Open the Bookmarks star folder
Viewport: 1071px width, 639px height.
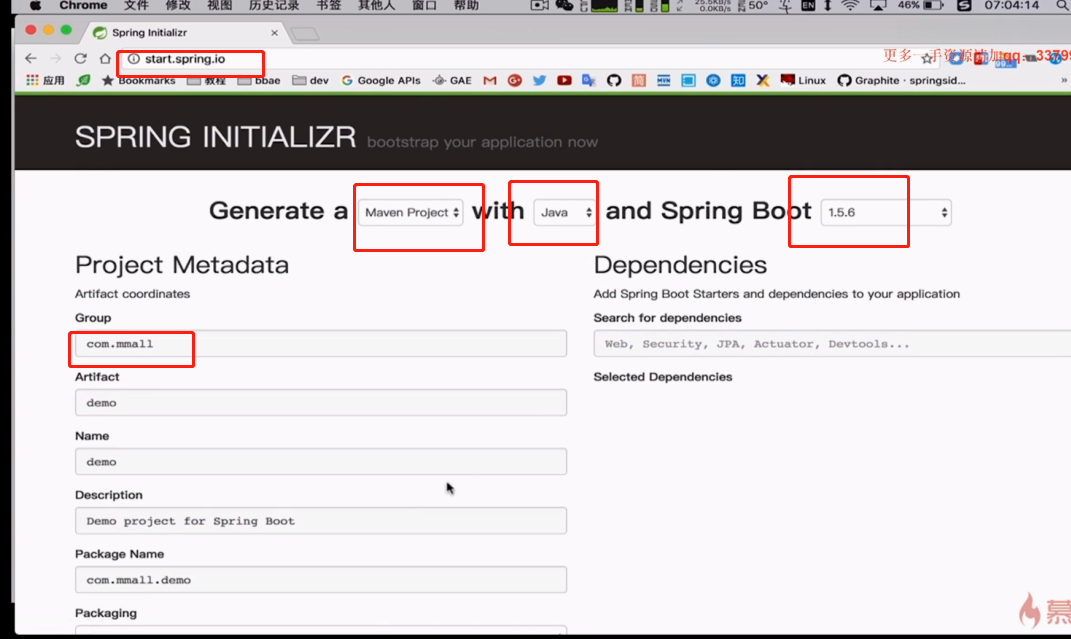[139, 81]
